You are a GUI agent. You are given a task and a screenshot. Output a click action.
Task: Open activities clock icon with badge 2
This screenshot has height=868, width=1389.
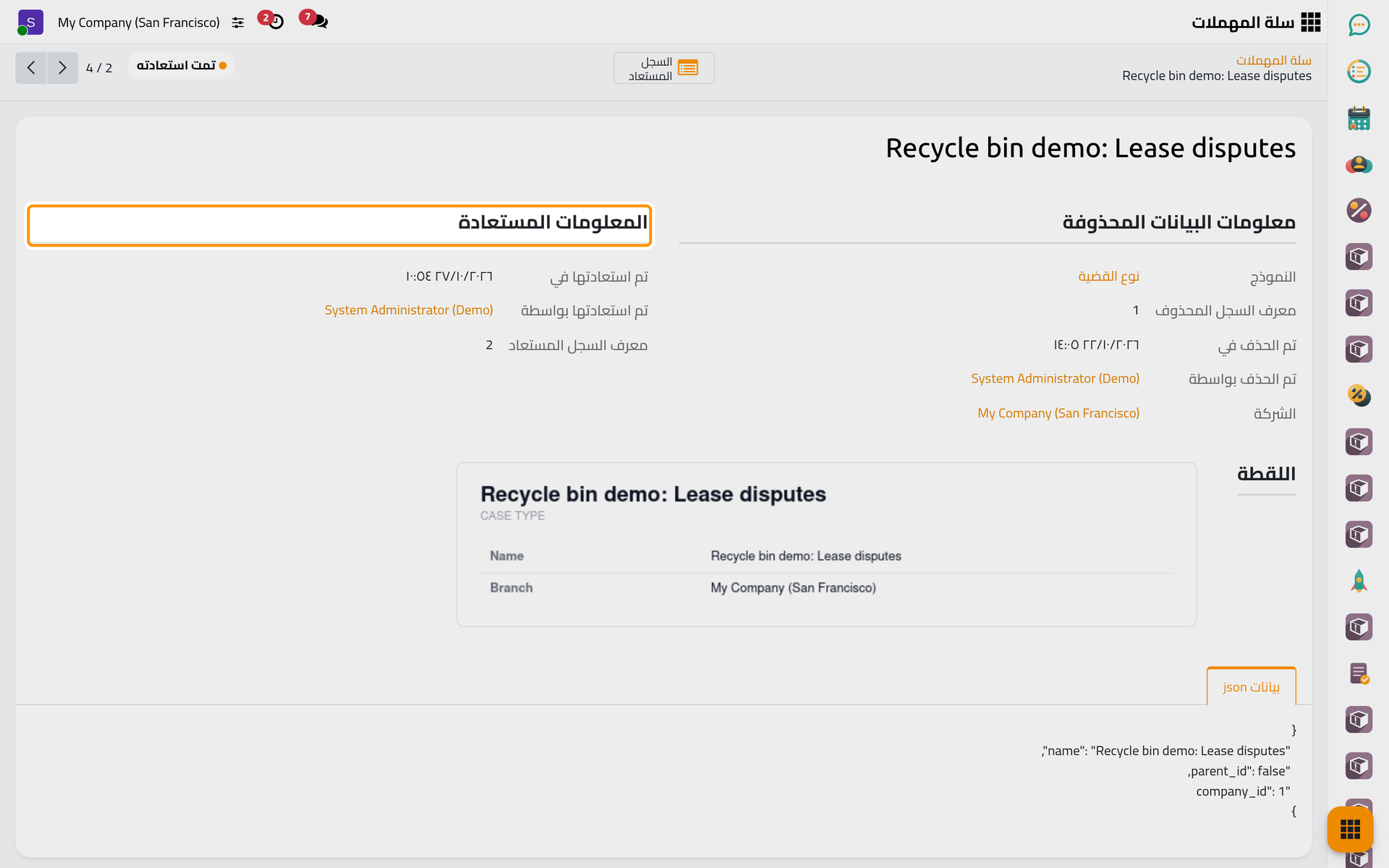271,20
